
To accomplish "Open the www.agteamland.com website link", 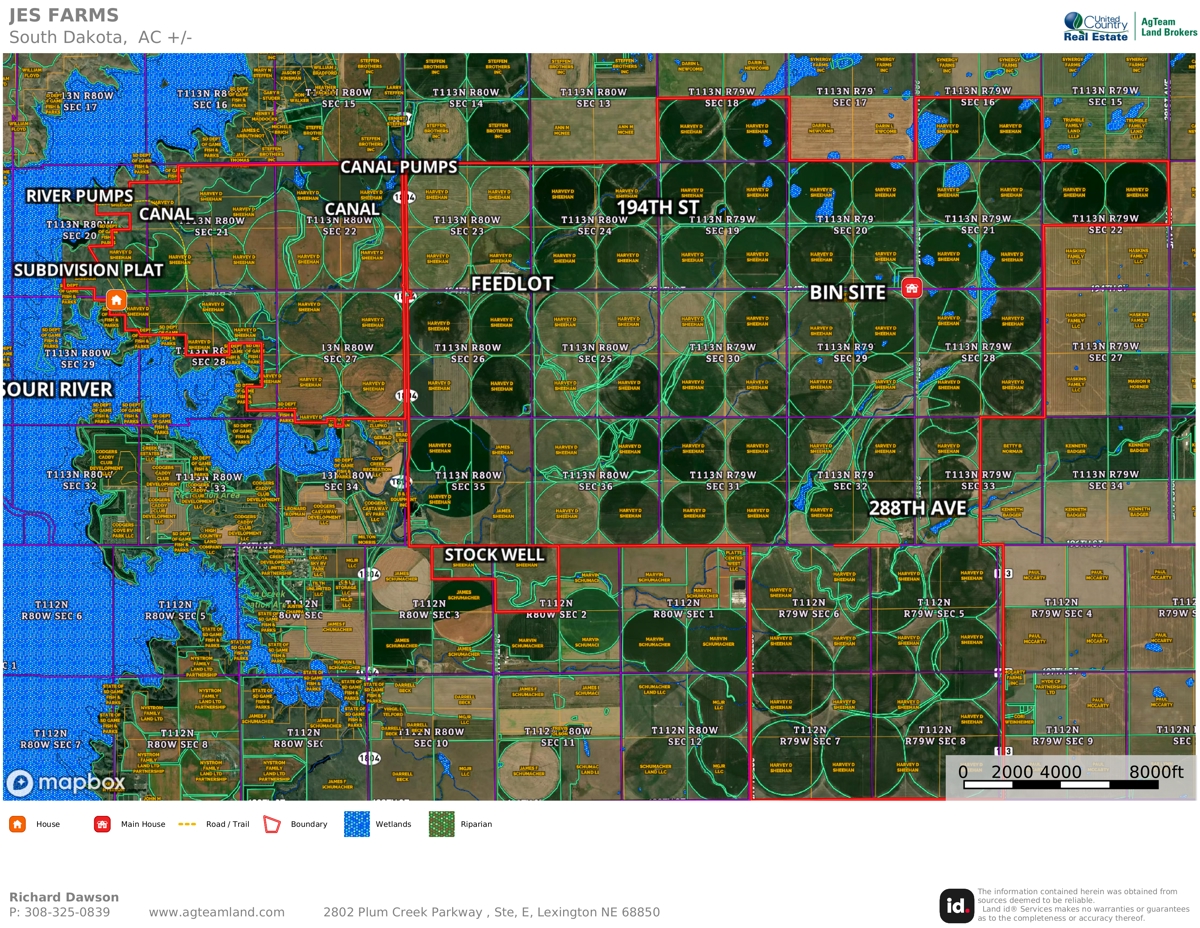I will point(216,912).
